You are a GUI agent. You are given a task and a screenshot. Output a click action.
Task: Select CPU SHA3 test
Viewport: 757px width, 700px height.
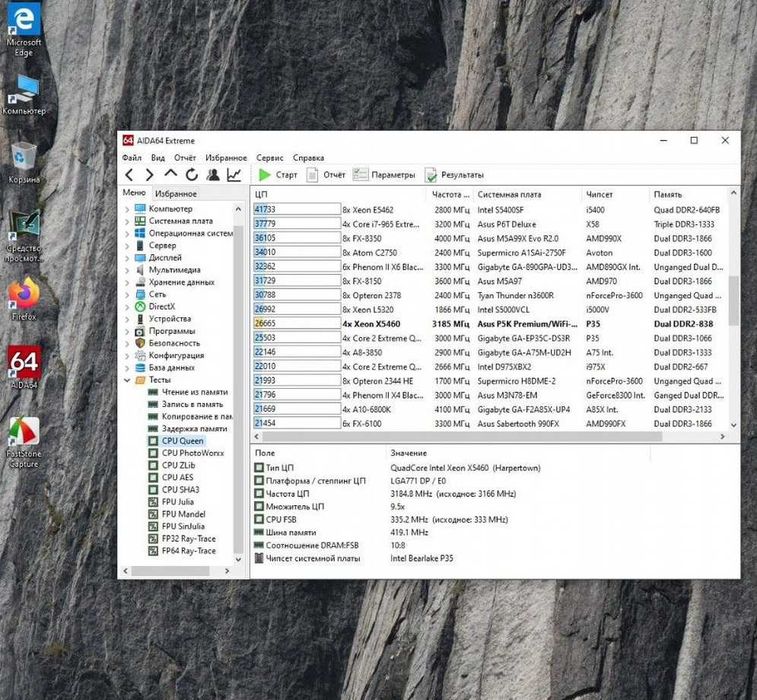[180, 490]
